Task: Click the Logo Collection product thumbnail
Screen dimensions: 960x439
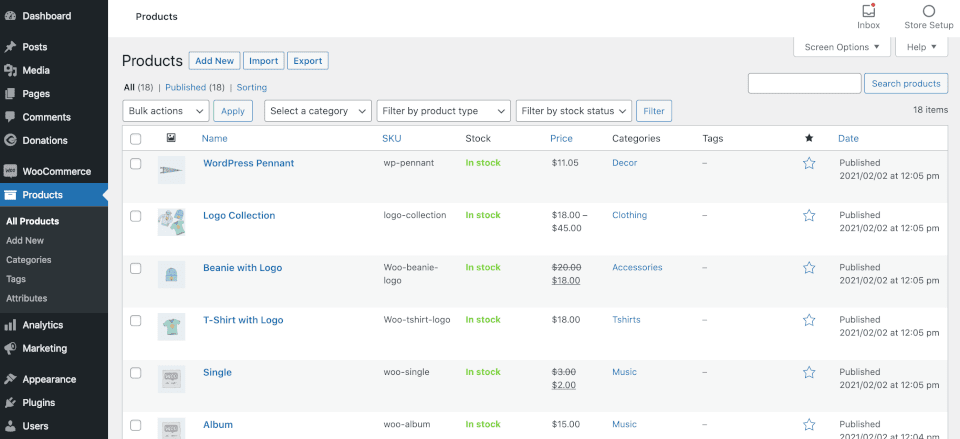Action: (x=171, y=222)
